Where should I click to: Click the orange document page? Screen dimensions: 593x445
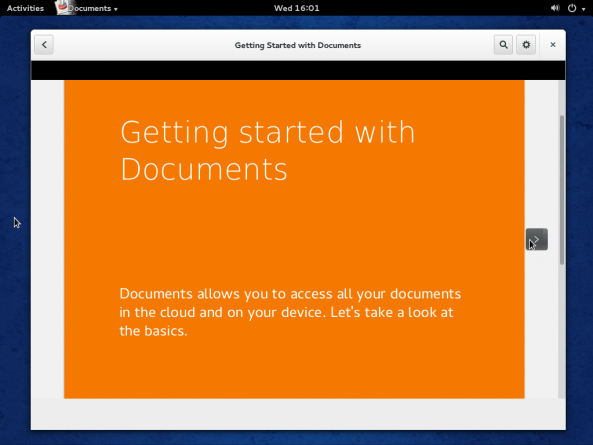coord(294,239)
